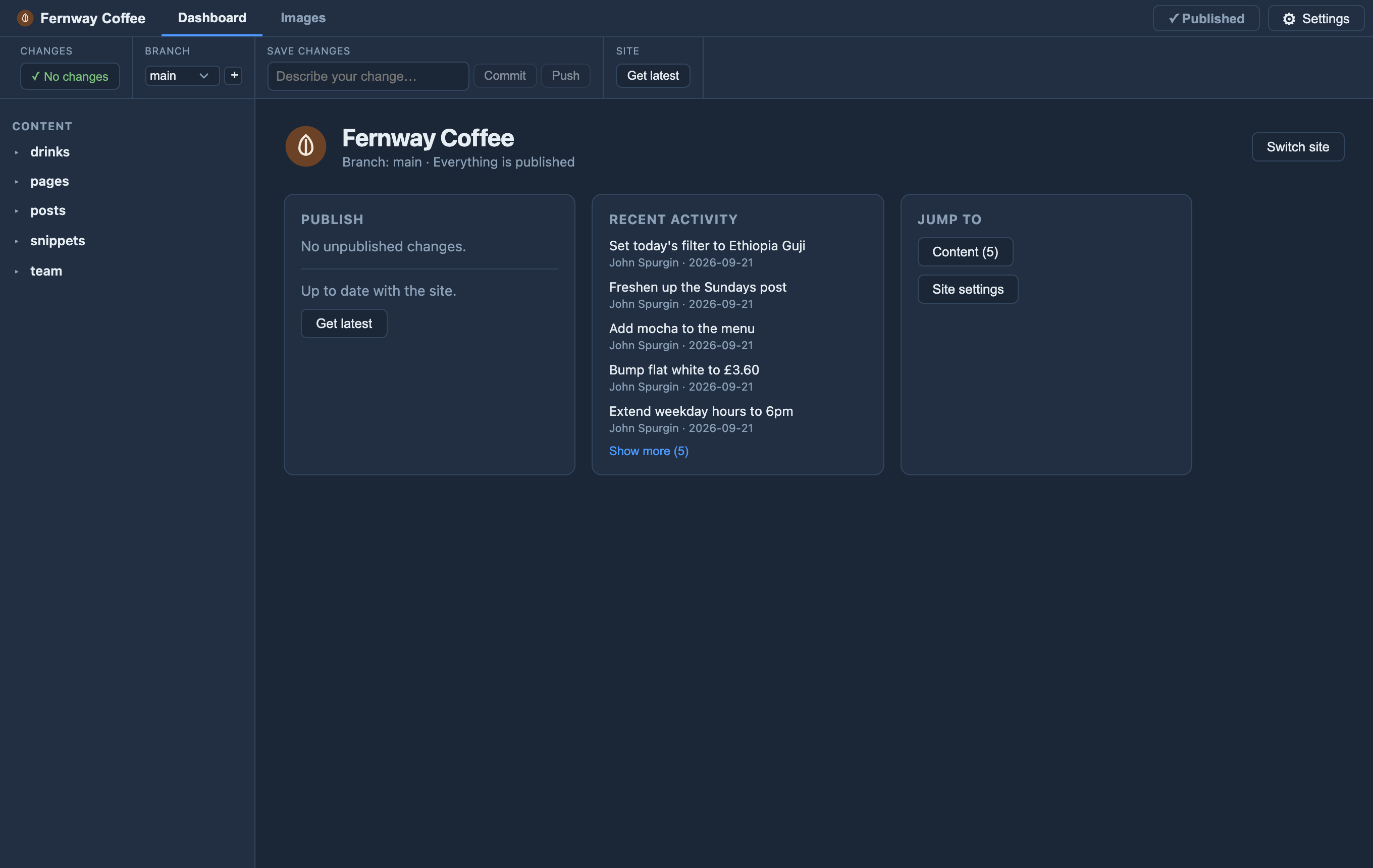Viewport: 1373px width, 868px height.
Task: Click the large Fernway Coffee bean avatar
Action: click(305, 146)
